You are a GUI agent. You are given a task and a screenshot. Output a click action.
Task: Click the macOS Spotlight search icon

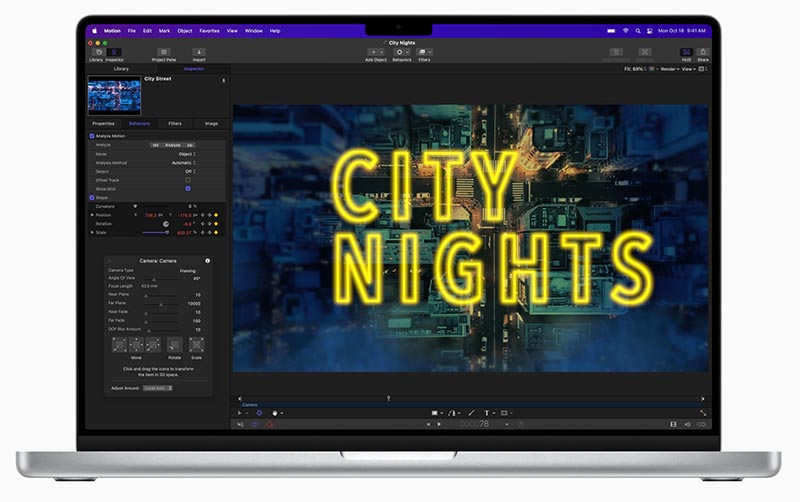tap(638, 31)
